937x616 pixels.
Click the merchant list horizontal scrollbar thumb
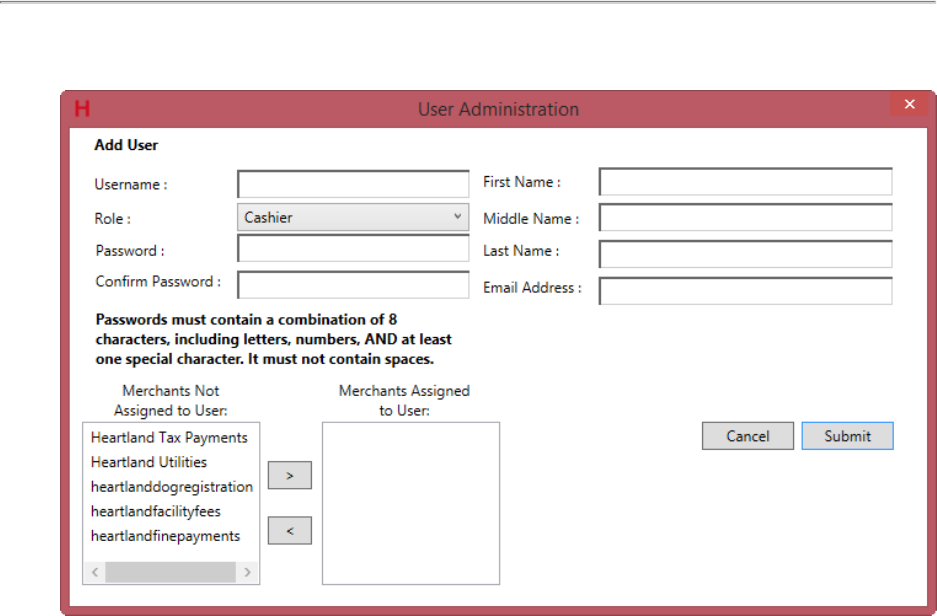pos(170,572)
